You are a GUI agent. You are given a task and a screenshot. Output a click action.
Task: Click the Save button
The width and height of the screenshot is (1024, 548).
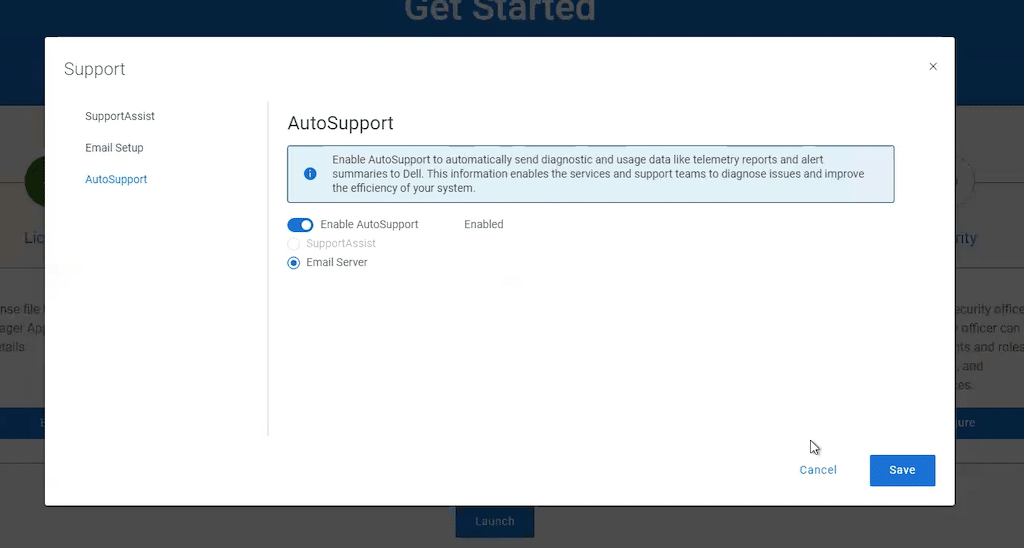click(902, 470)
